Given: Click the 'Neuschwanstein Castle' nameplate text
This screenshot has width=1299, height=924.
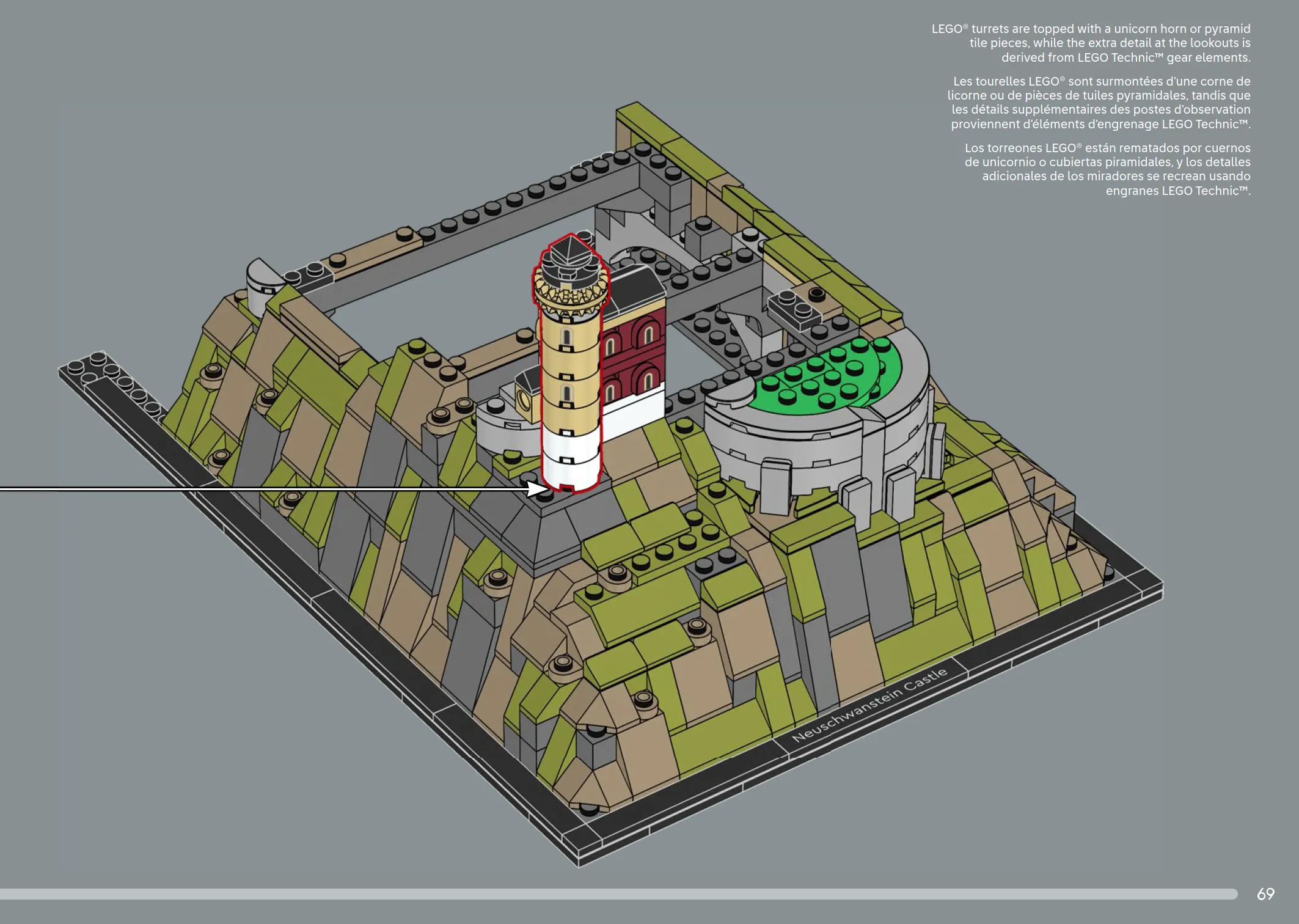Looking at the screenshot, I should [x=869, y=705].
